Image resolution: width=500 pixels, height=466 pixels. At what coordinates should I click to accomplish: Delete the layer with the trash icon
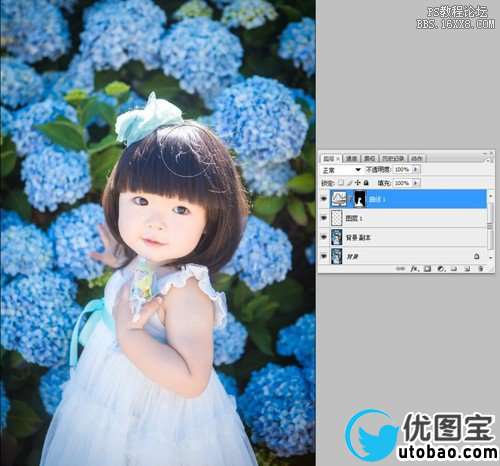point(481,268)
